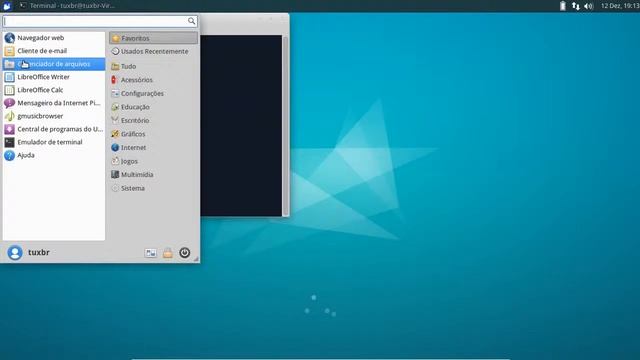Select the Acessórios category
The width and height of the screenshot is (640, 360).
pos(153,80)
